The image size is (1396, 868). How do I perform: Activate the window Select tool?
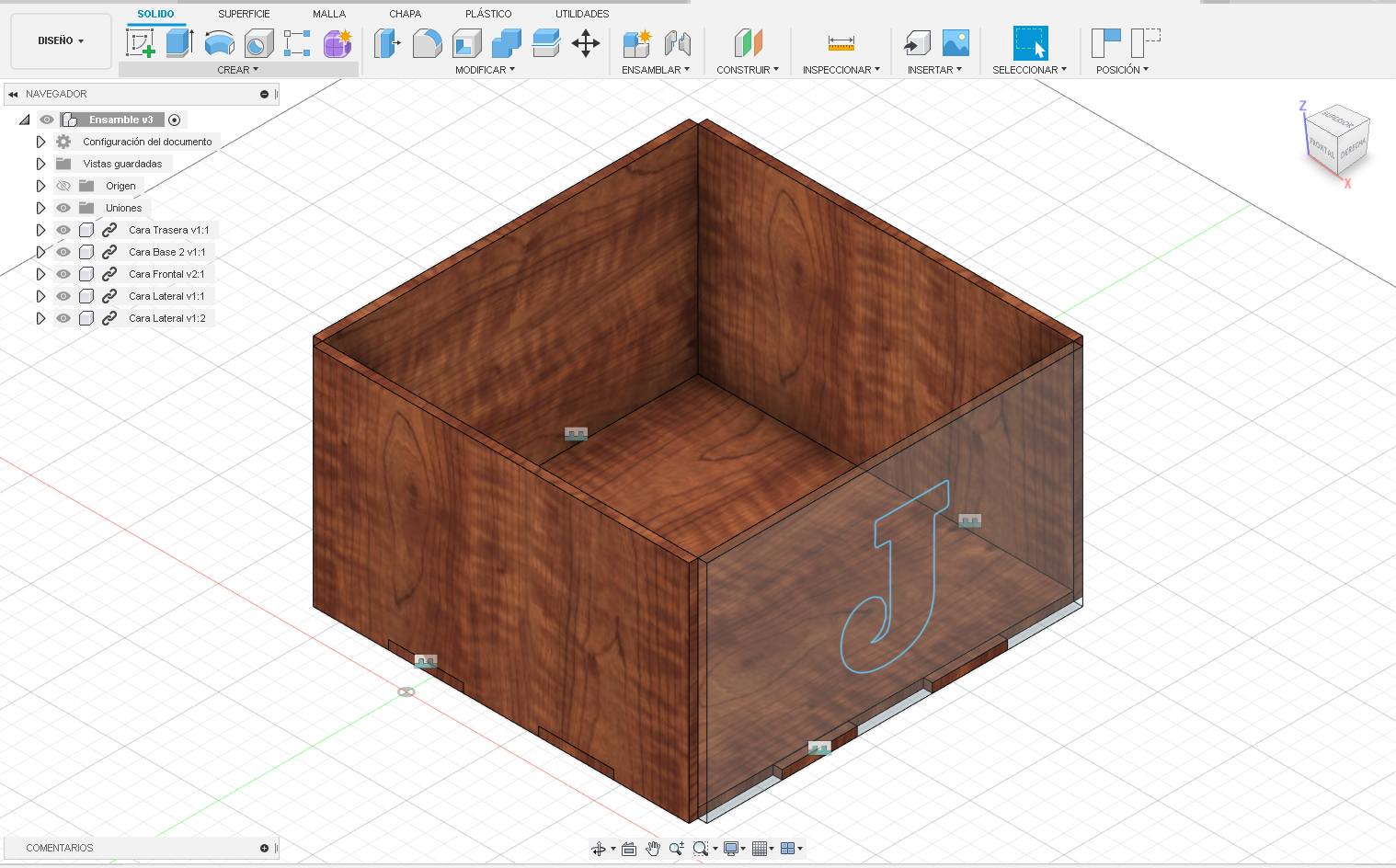pos(1030,43)
